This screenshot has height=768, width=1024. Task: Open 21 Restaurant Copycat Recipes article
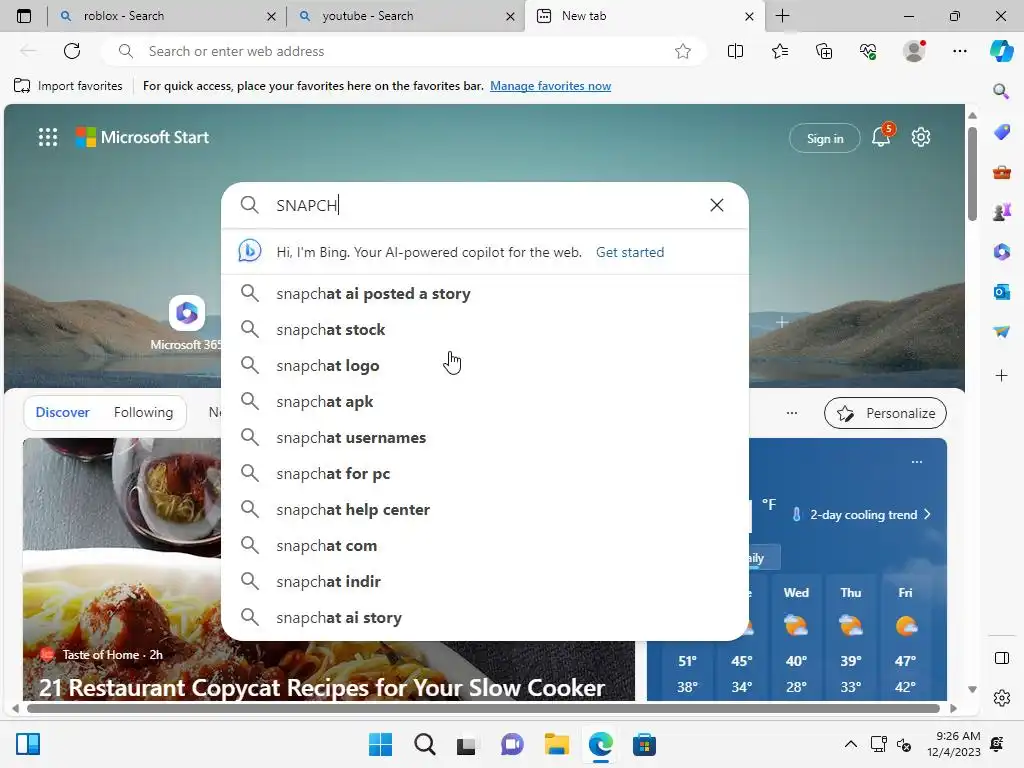[321, 688]
